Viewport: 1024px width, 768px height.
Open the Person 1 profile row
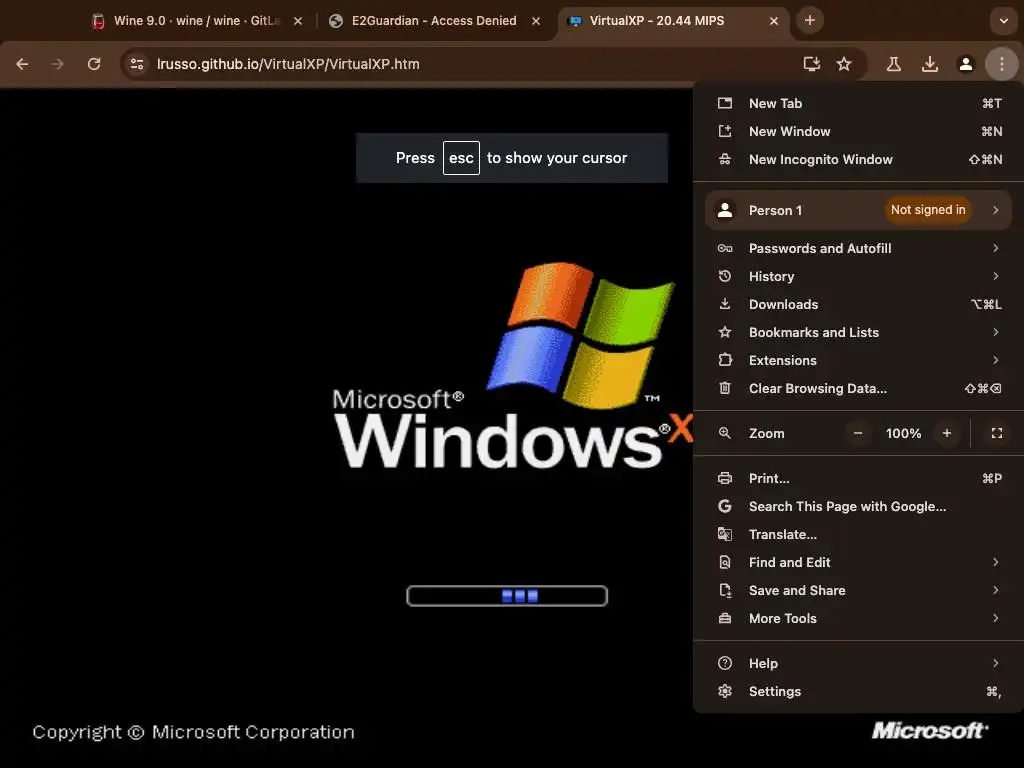pyautogui.click(x=859, y=210)
